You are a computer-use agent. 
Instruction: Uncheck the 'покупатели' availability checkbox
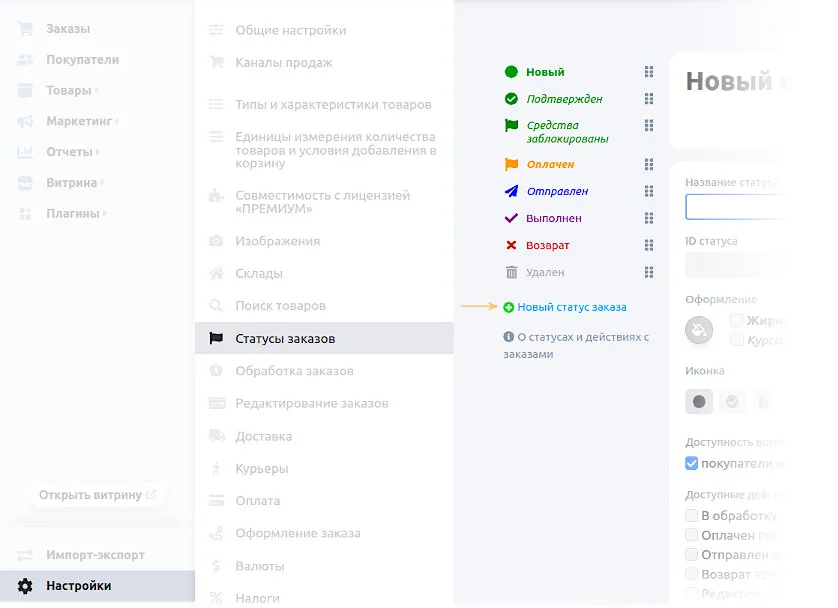[x=692, y=463]
